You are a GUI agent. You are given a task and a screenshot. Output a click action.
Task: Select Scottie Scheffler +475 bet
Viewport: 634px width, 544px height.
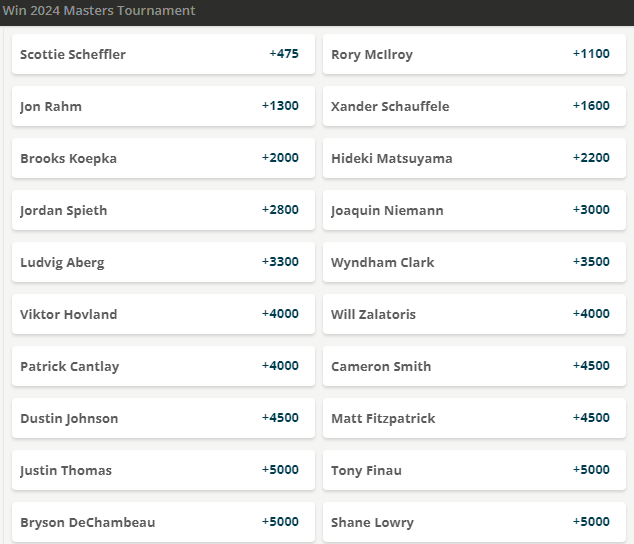(163, 54)
